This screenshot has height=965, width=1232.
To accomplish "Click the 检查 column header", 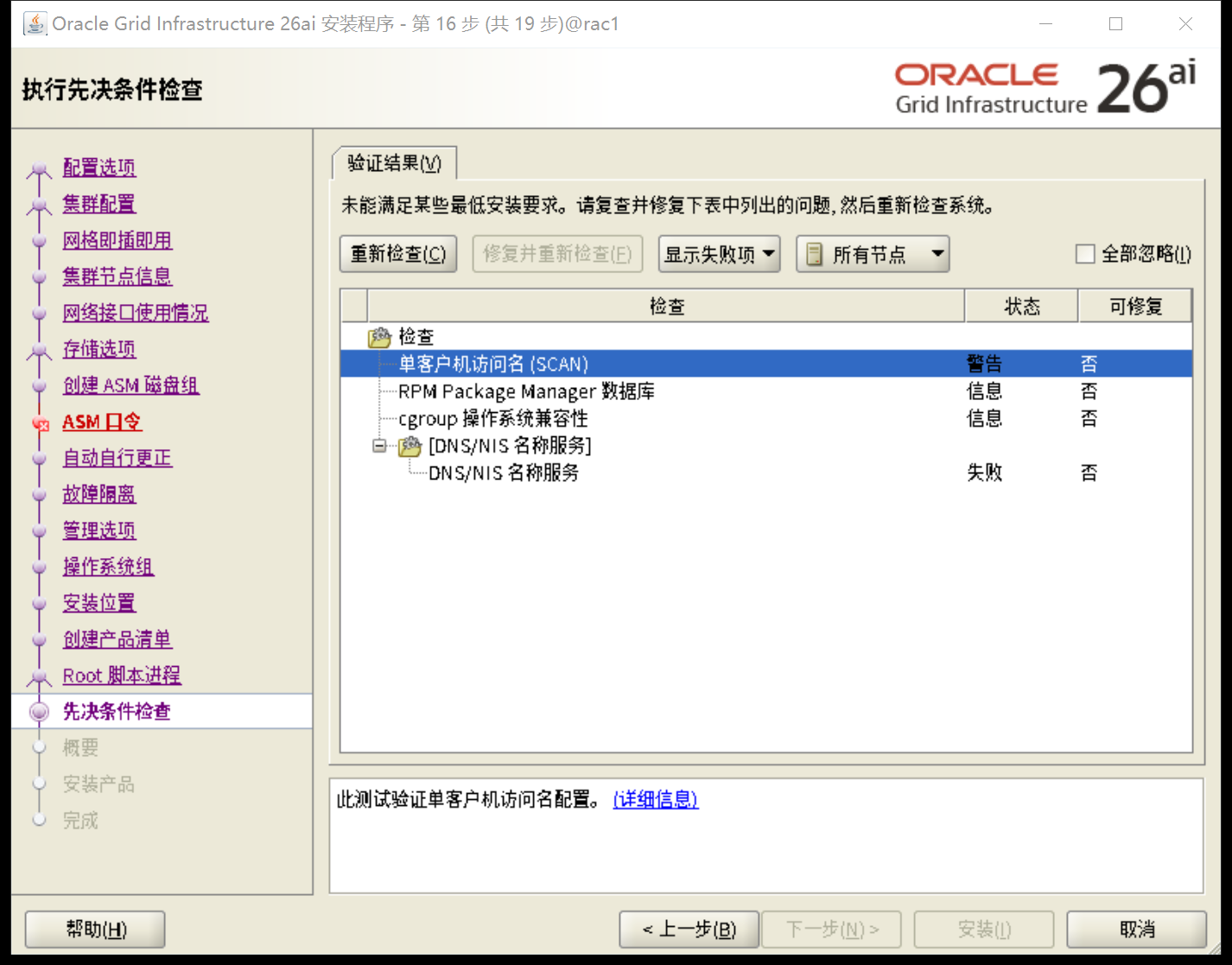I will (666, 307).
